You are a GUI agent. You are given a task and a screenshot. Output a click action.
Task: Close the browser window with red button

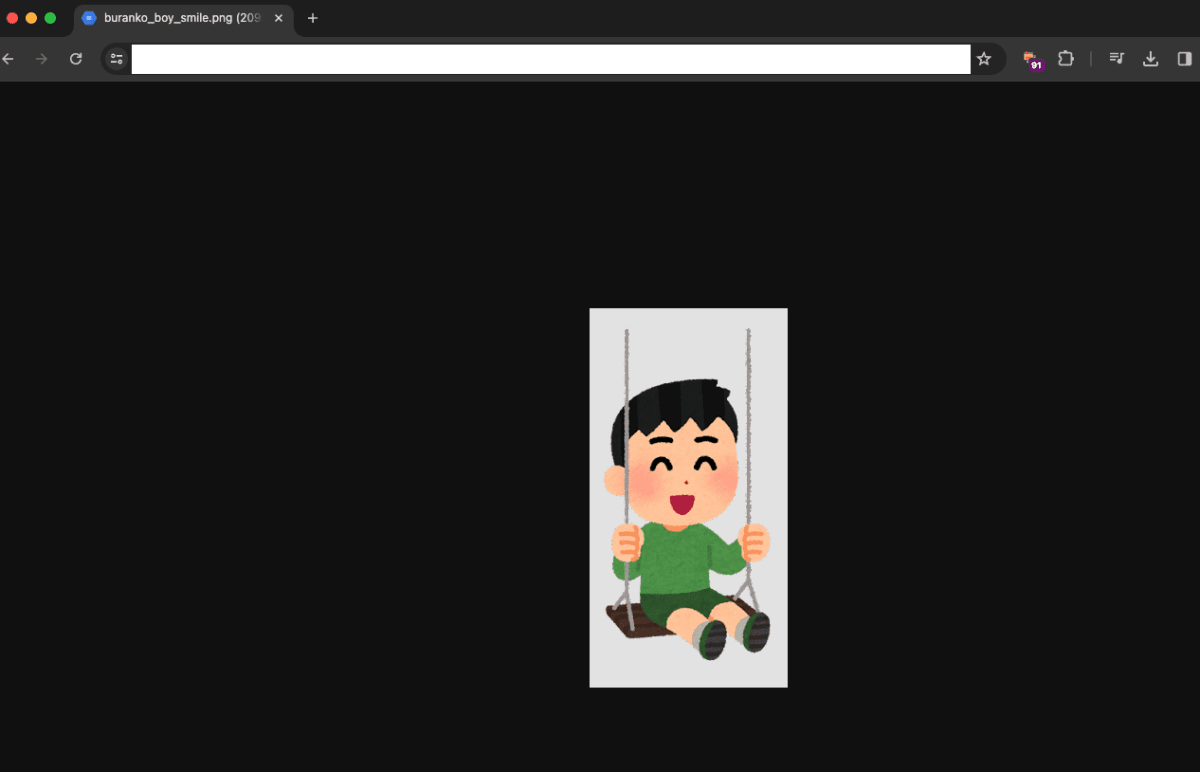tap(13, 18)
